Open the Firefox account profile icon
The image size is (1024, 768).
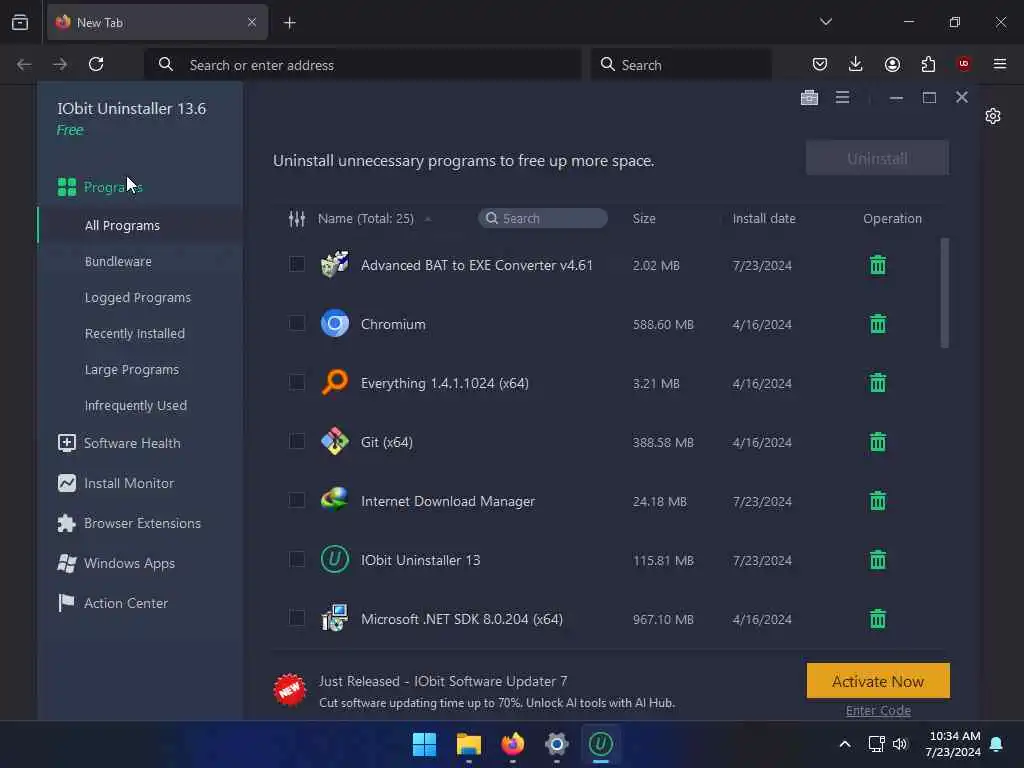[x=892, y=64]
